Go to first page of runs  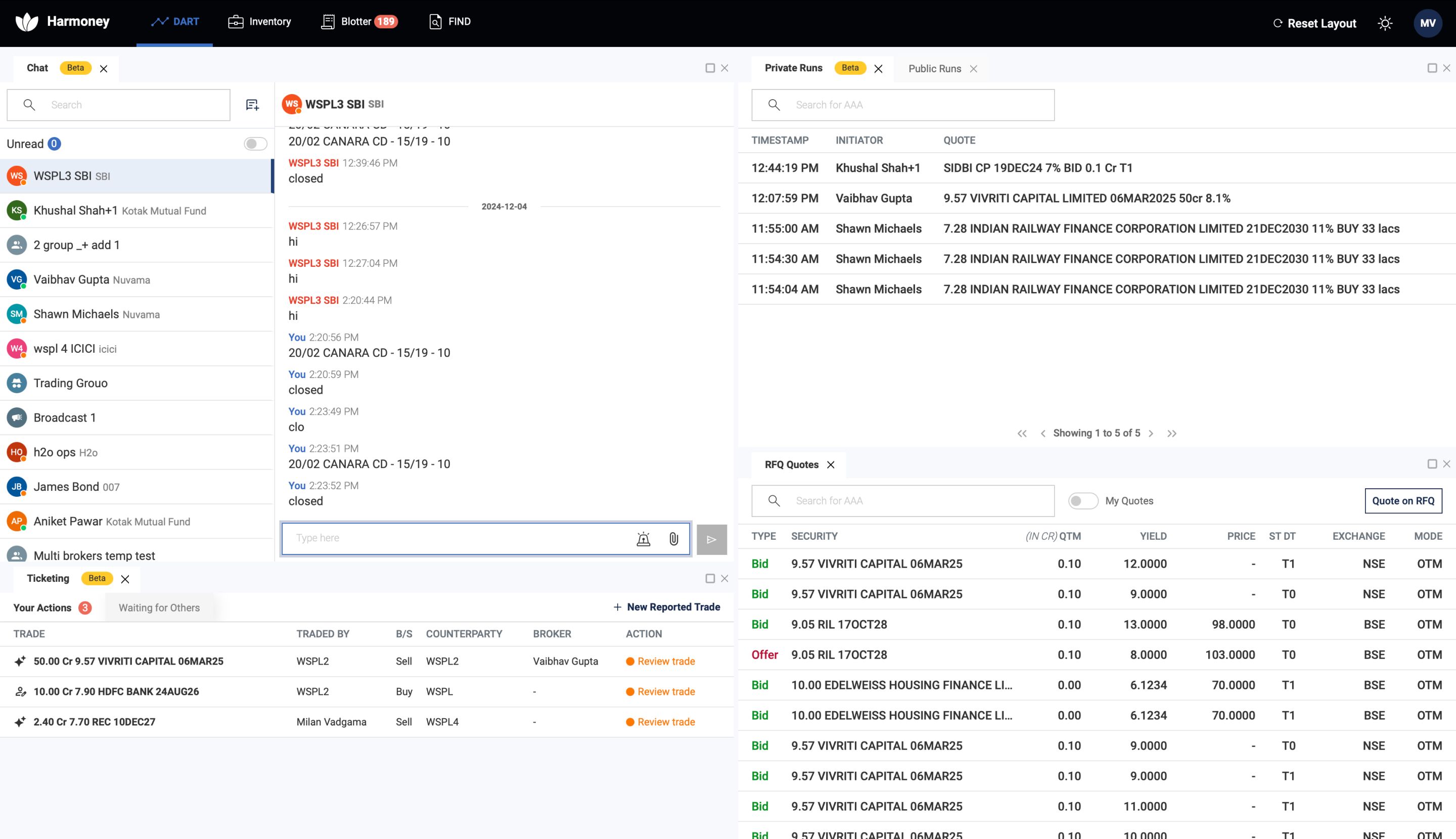coord(1022,433)
